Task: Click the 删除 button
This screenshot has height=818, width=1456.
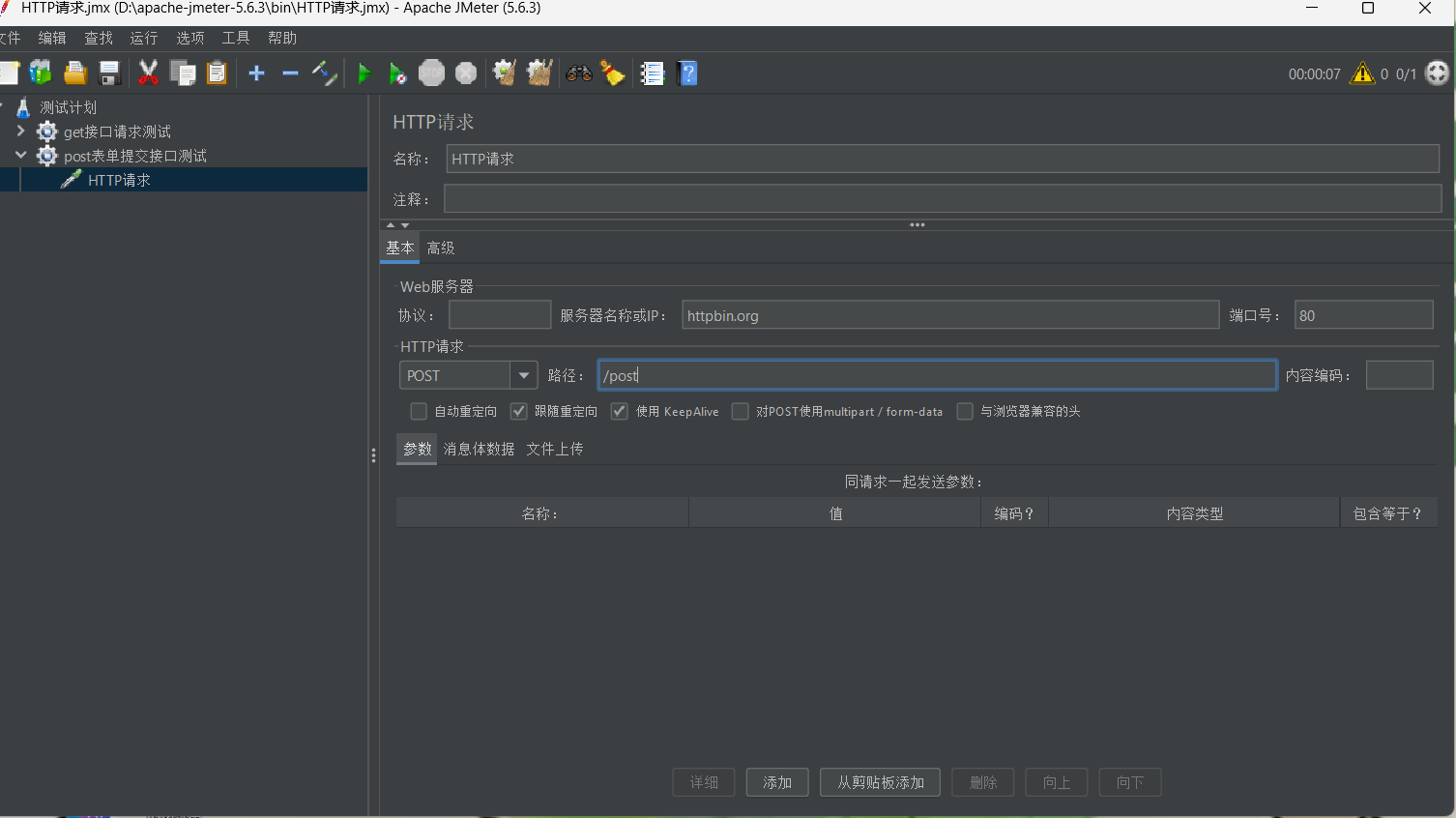Action: [983, 782]
